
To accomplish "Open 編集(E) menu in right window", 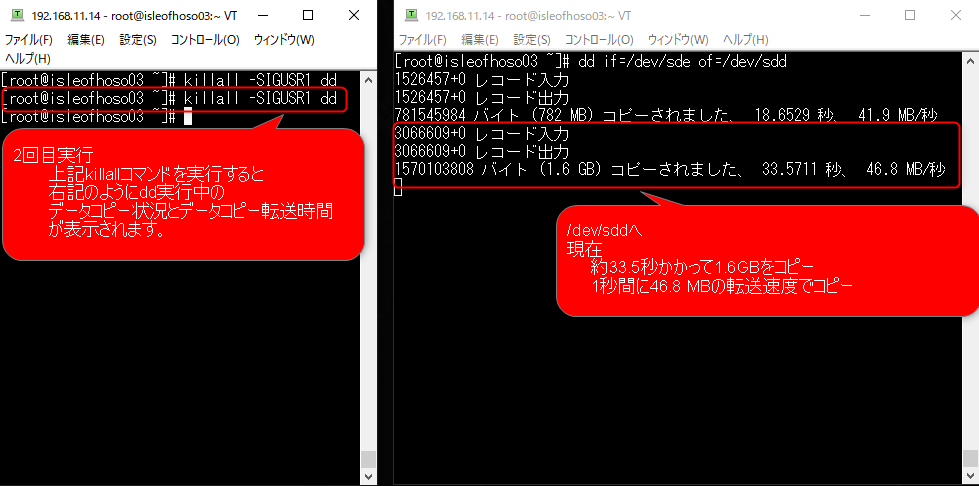I will [x=480, y=40].
